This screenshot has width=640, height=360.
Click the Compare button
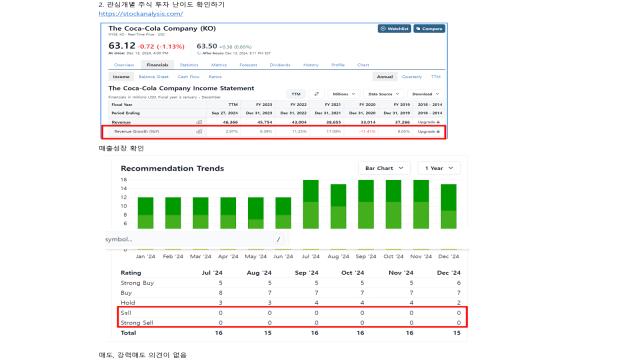pyautogui.click(x=429, y=29)
